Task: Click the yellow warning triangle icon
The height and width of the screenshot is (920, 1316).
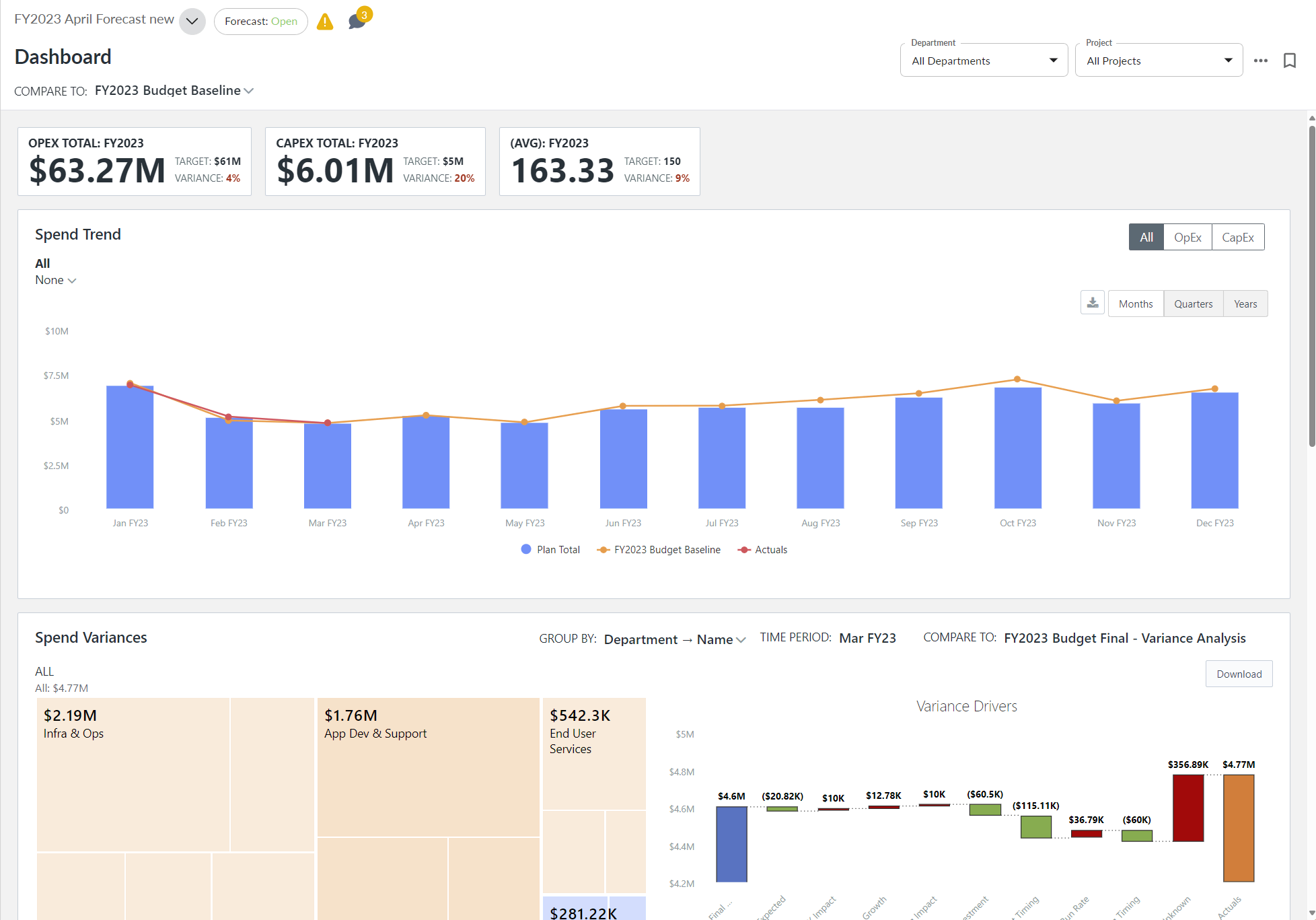Action: pos(325,22)
